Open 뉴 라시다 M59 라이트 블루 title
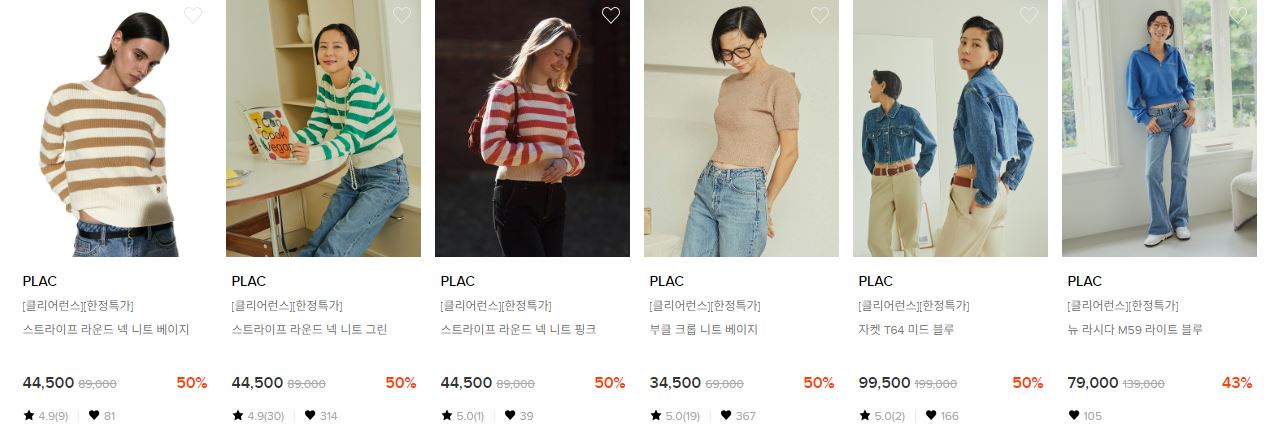1268x443 pixels. click(x=1134, y=329)
